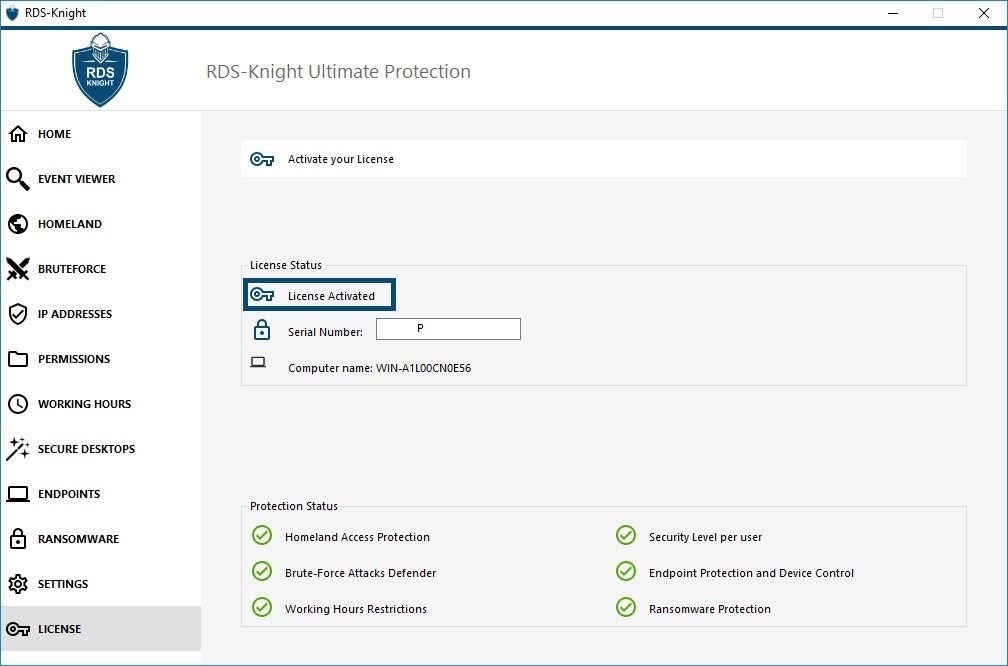The width and height of the screenshot is (1008, 666).
Task: Close the RDS-Knight window
Action: pos(984,13)
